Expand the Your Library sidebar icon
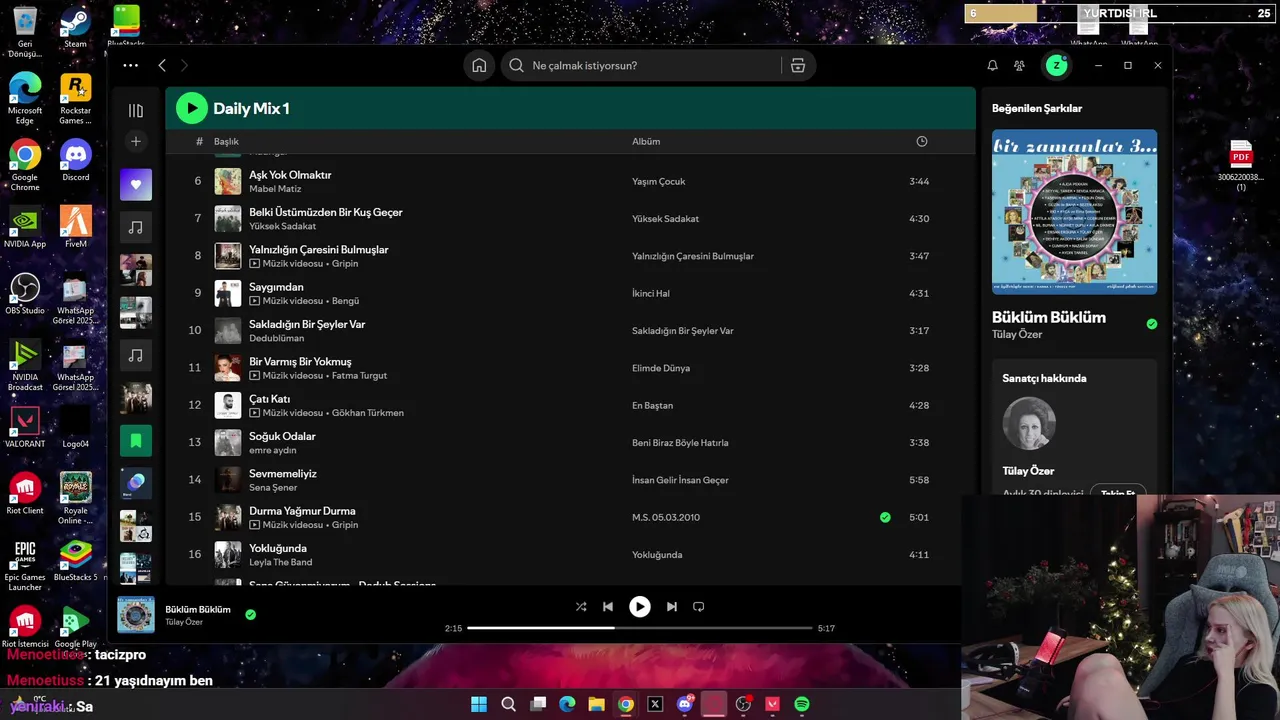 (x=136, y=110)
